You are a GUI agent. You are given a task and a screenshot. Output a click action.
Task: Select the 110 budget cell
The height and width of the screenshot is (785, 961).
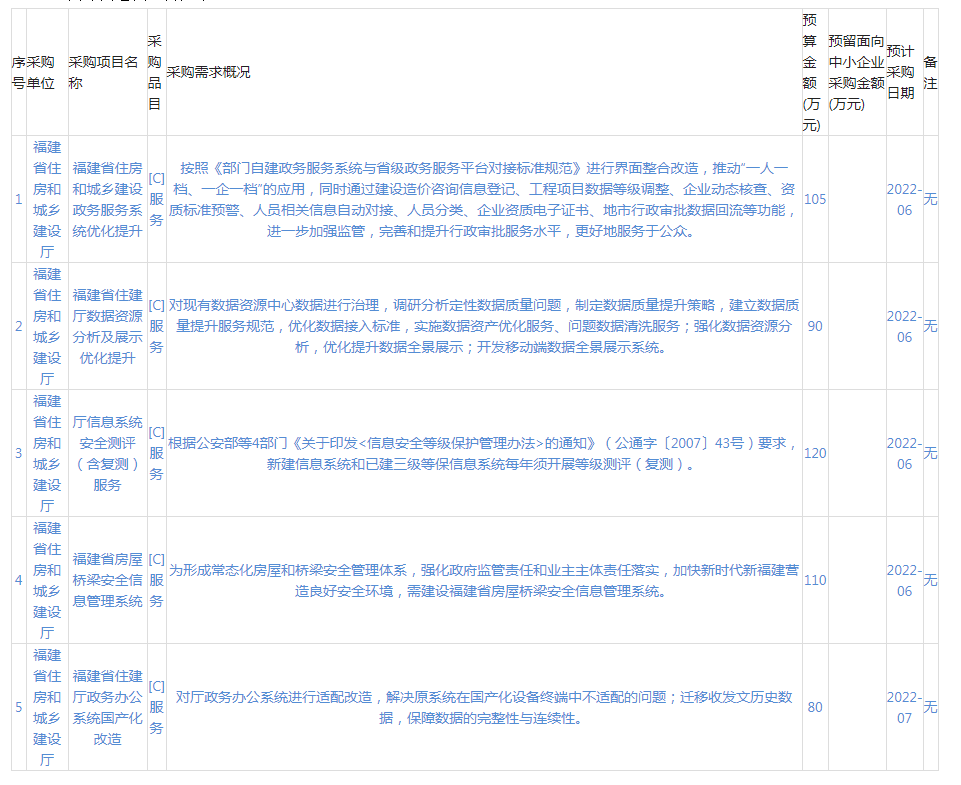click(814, 580)
